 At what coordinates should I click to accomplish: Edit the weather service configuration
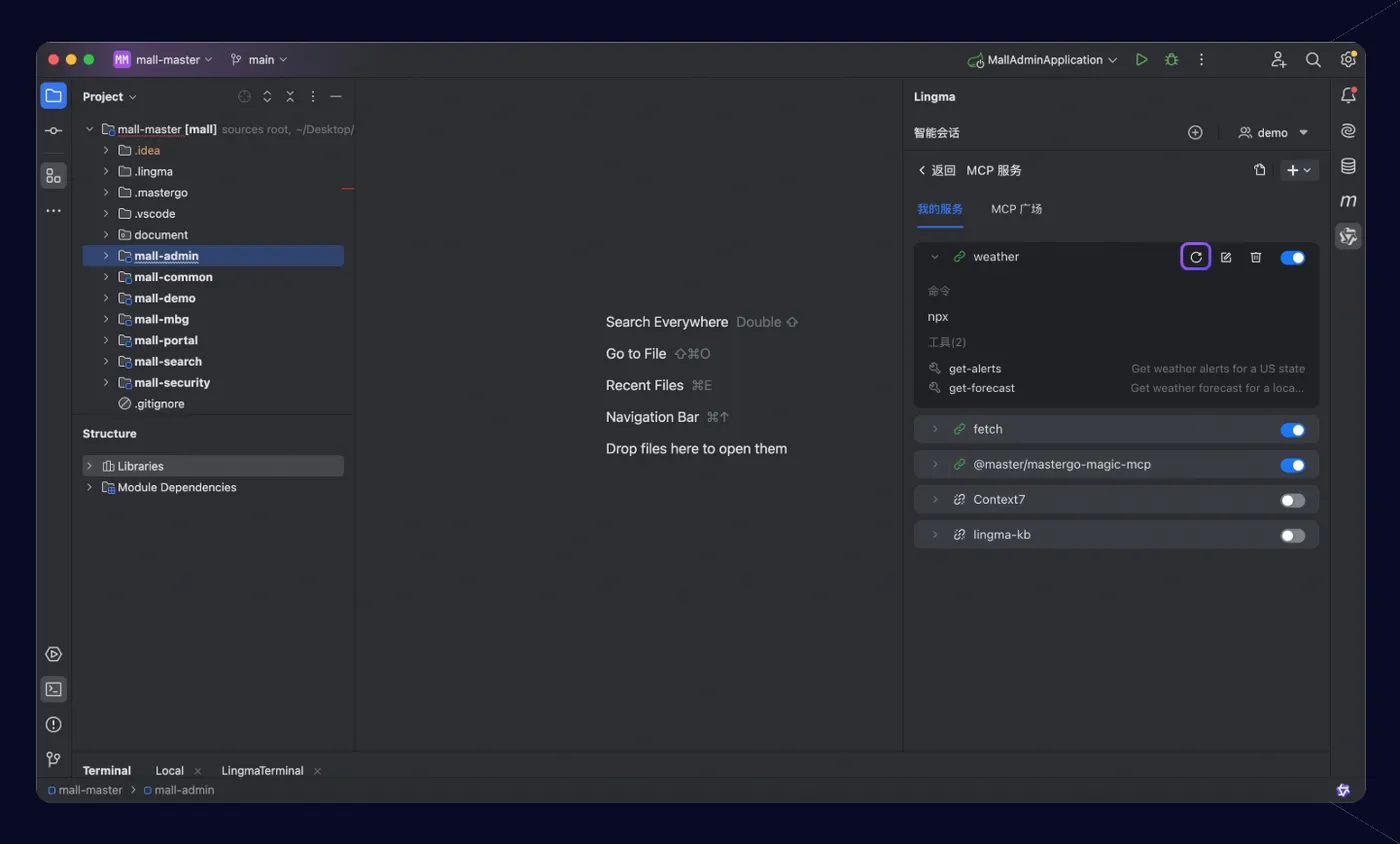click(1226, 257)
